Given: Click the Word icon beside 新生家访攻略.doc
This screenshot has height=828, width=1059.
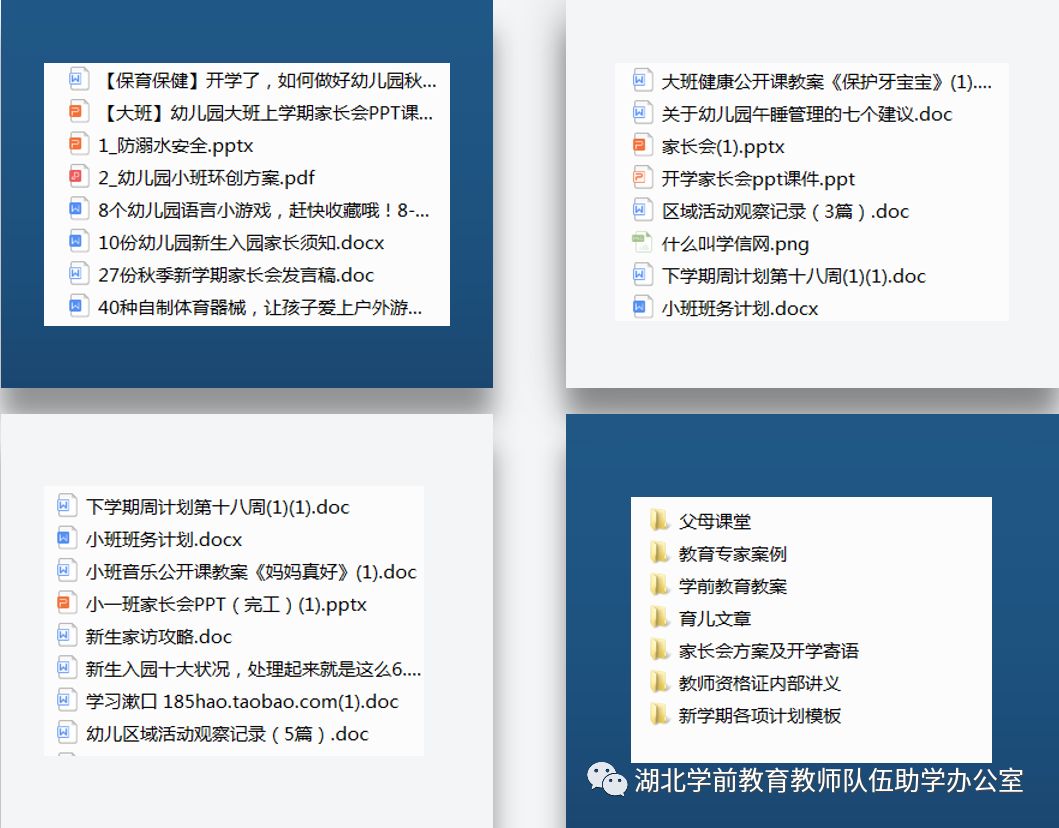Looking at the screenshot, I should pos(67,637).
